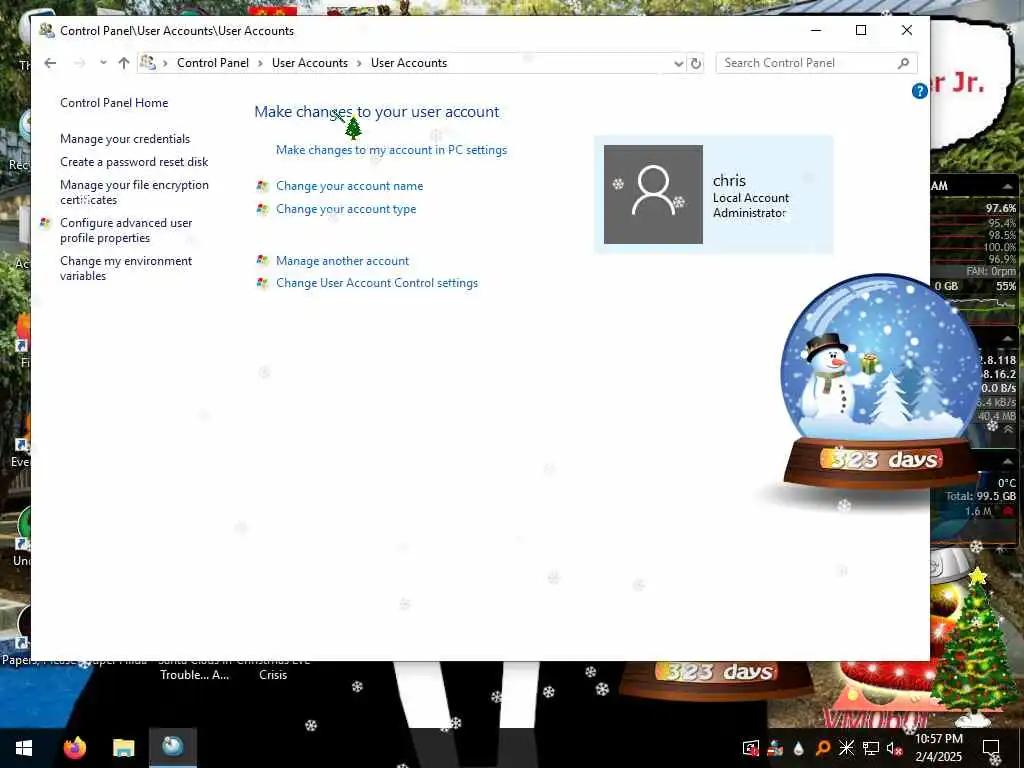
Task: Click the first system tray window icon
Action: [x=751, y=748]
